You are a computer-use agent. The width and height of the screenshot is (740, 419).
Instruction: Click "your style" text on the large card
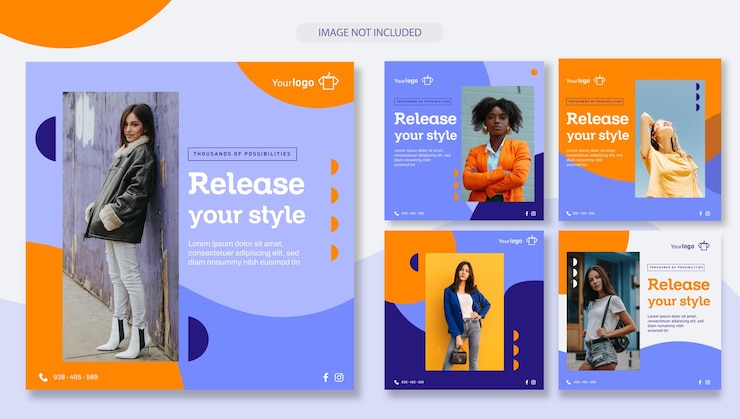pos(247,216)
